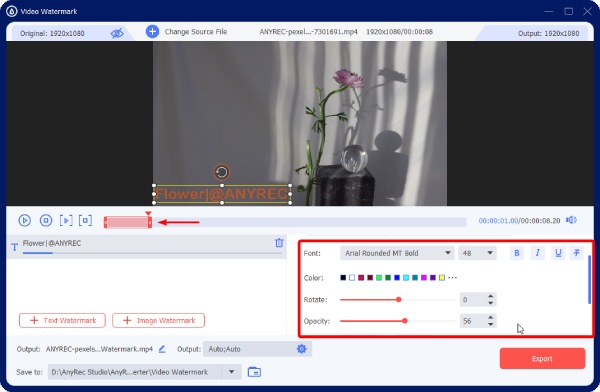Click the red watermark duration segment on timeline

[x=127, y=222]
